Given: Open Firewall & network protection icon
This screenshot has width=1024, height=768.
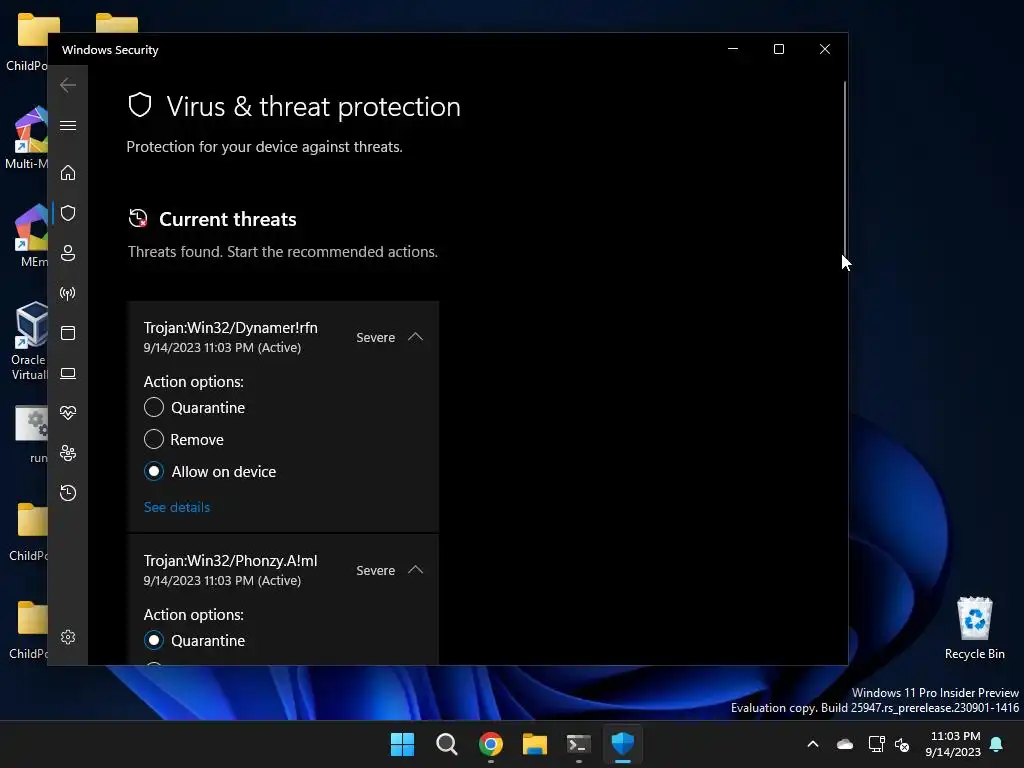Looking at the screenshot, I should 68,293.
